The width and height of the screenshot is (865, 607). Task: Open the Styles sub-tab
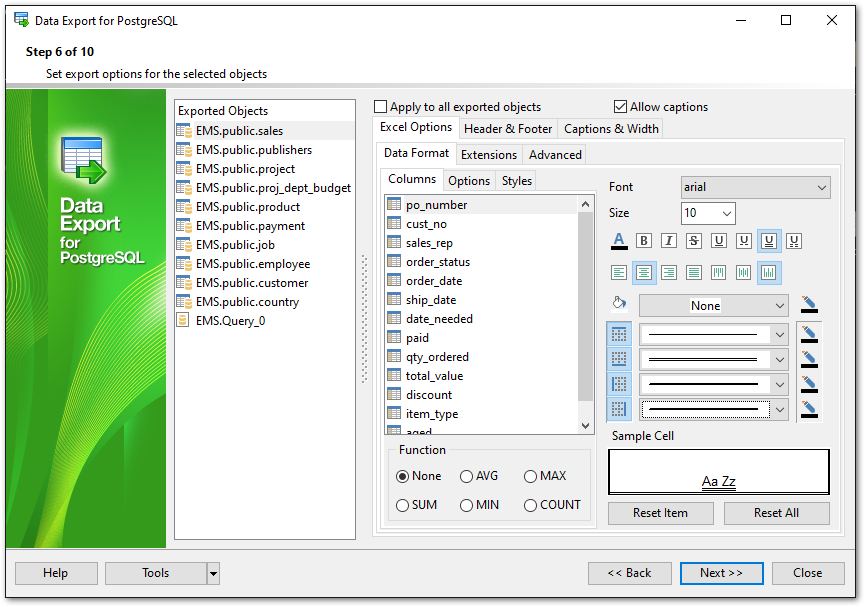coord(516,181)
